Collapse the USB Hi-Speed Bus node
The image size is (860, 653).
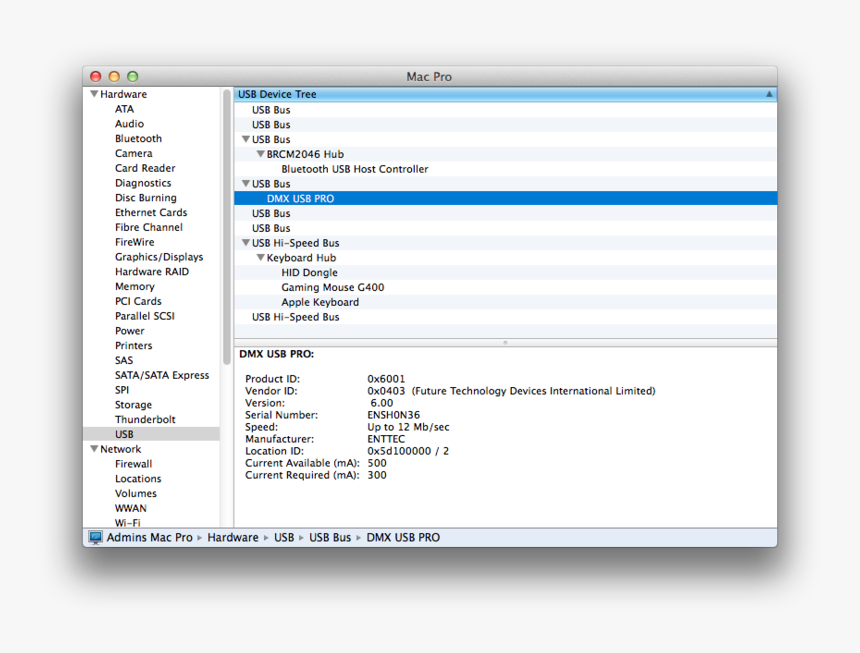coord(245,242)
